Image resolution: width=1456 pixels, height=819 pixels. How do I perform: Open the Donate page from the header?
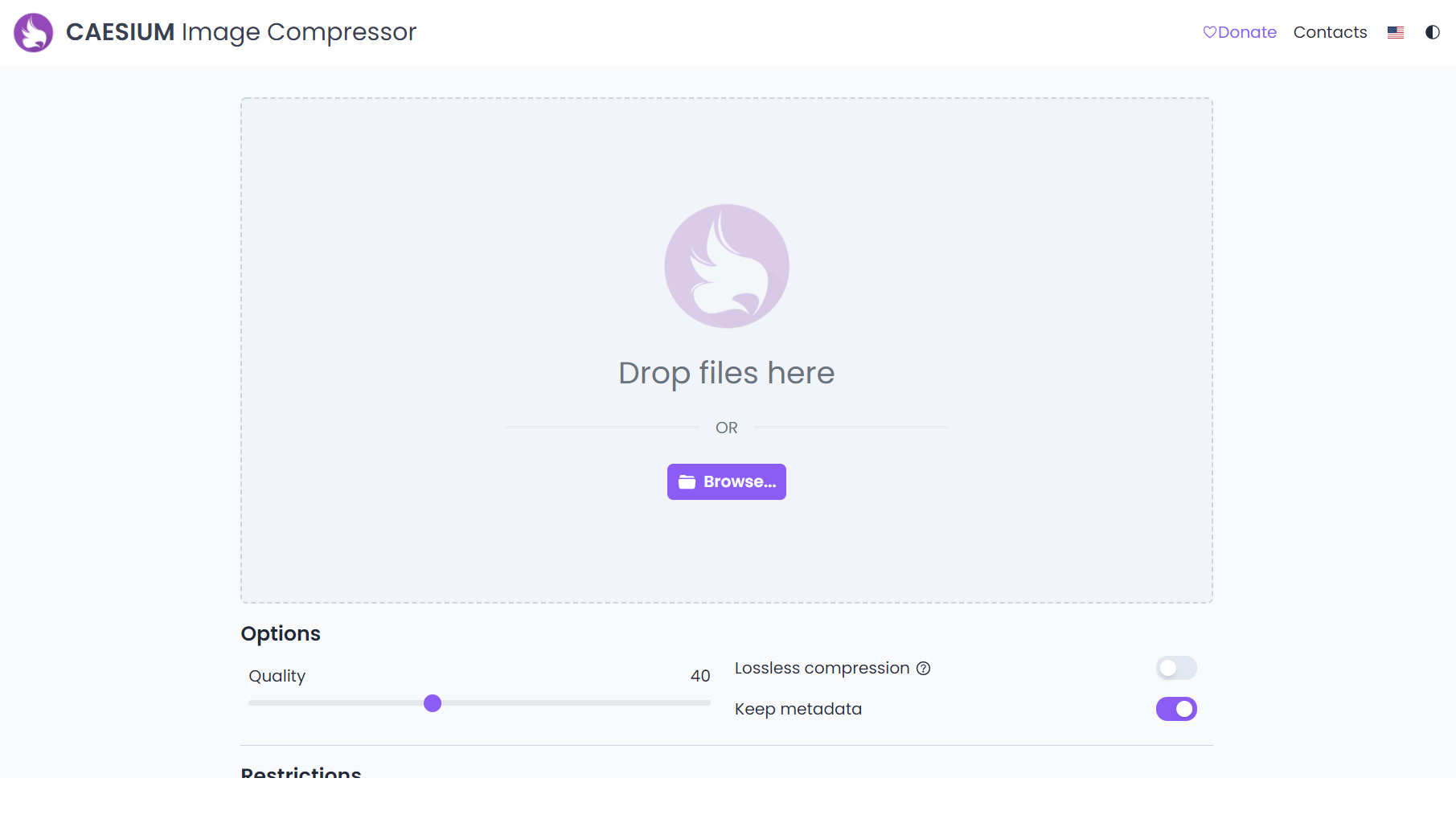(x=1247, y=32)
